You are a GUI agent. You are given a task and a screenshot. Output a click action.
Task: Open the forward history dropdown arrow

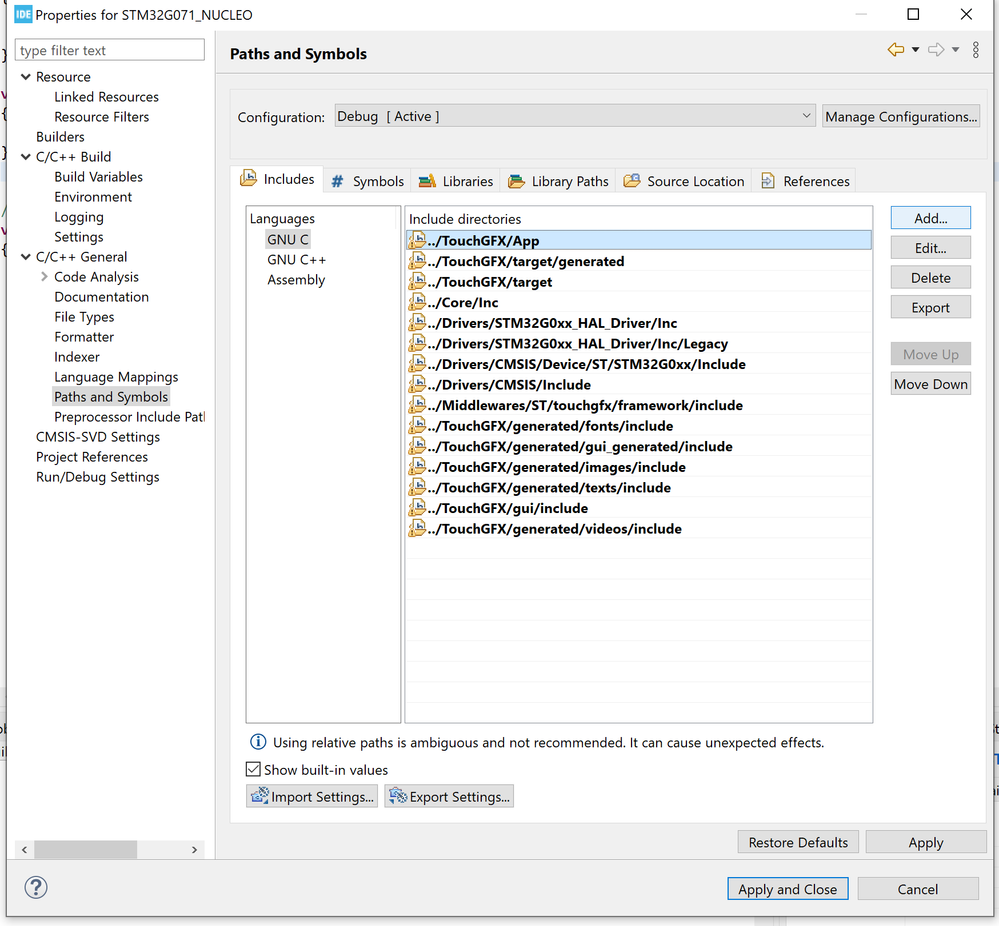click(x=956, y=50)
